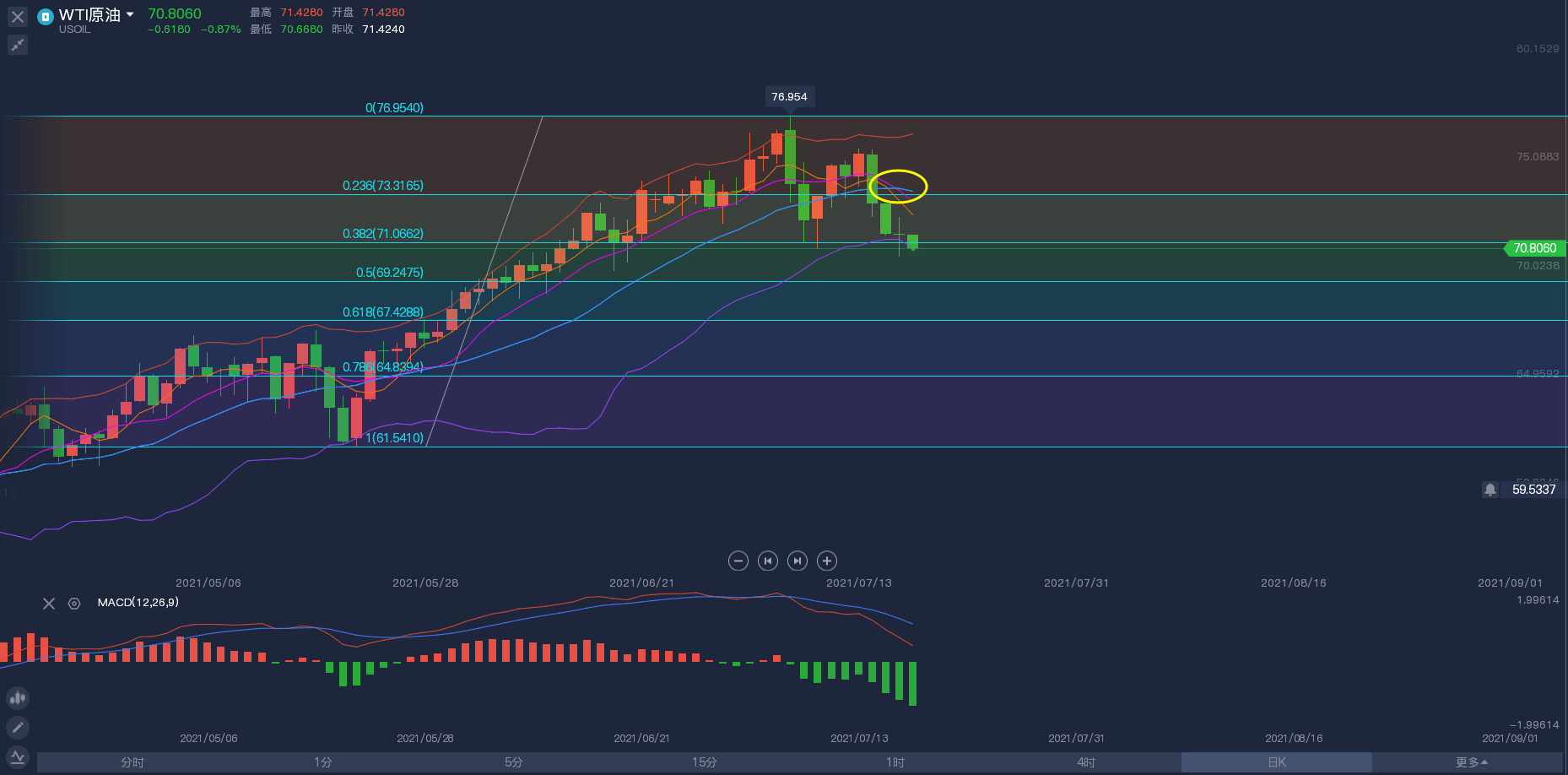Jump to latest bars with skip-forward button
Image resolution: width=1568 pixels, height=775 pixels.
click(x=798, y=561)
